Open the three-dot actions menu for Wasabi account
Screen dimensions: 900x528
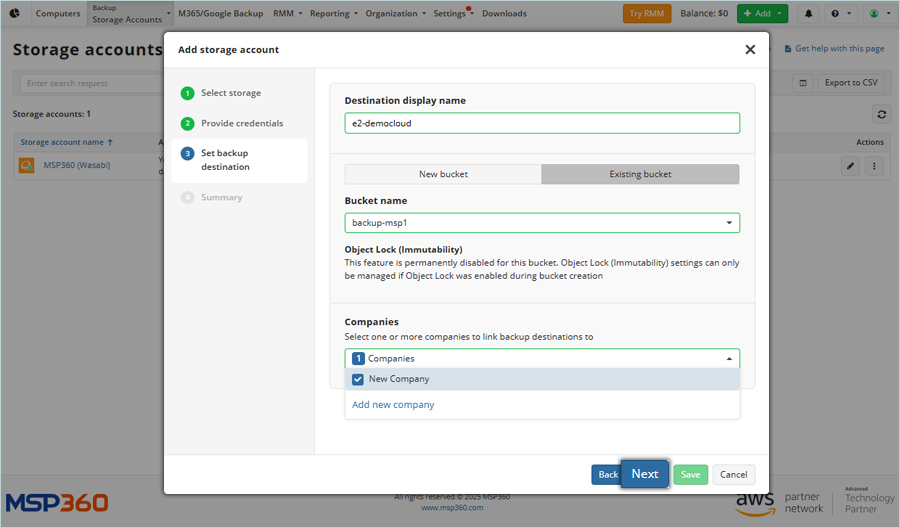(874, 166)
